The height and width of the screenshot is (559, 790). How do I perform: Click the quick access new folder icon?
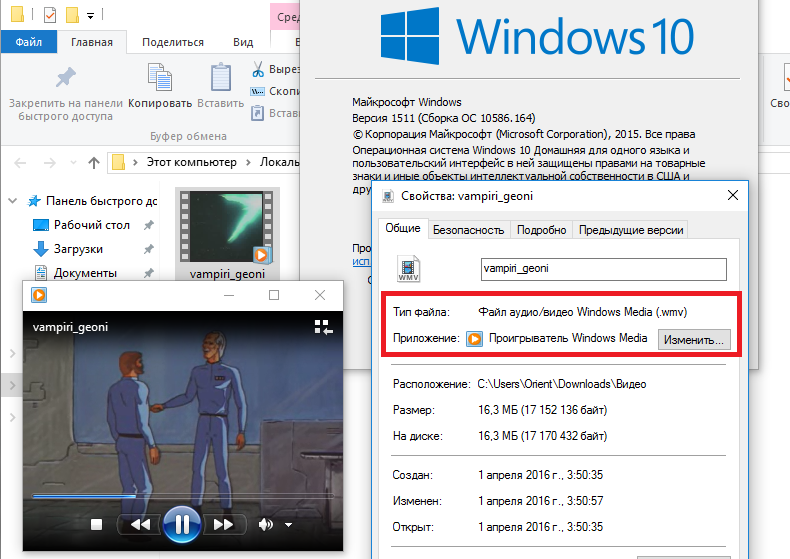pos(72,15)
